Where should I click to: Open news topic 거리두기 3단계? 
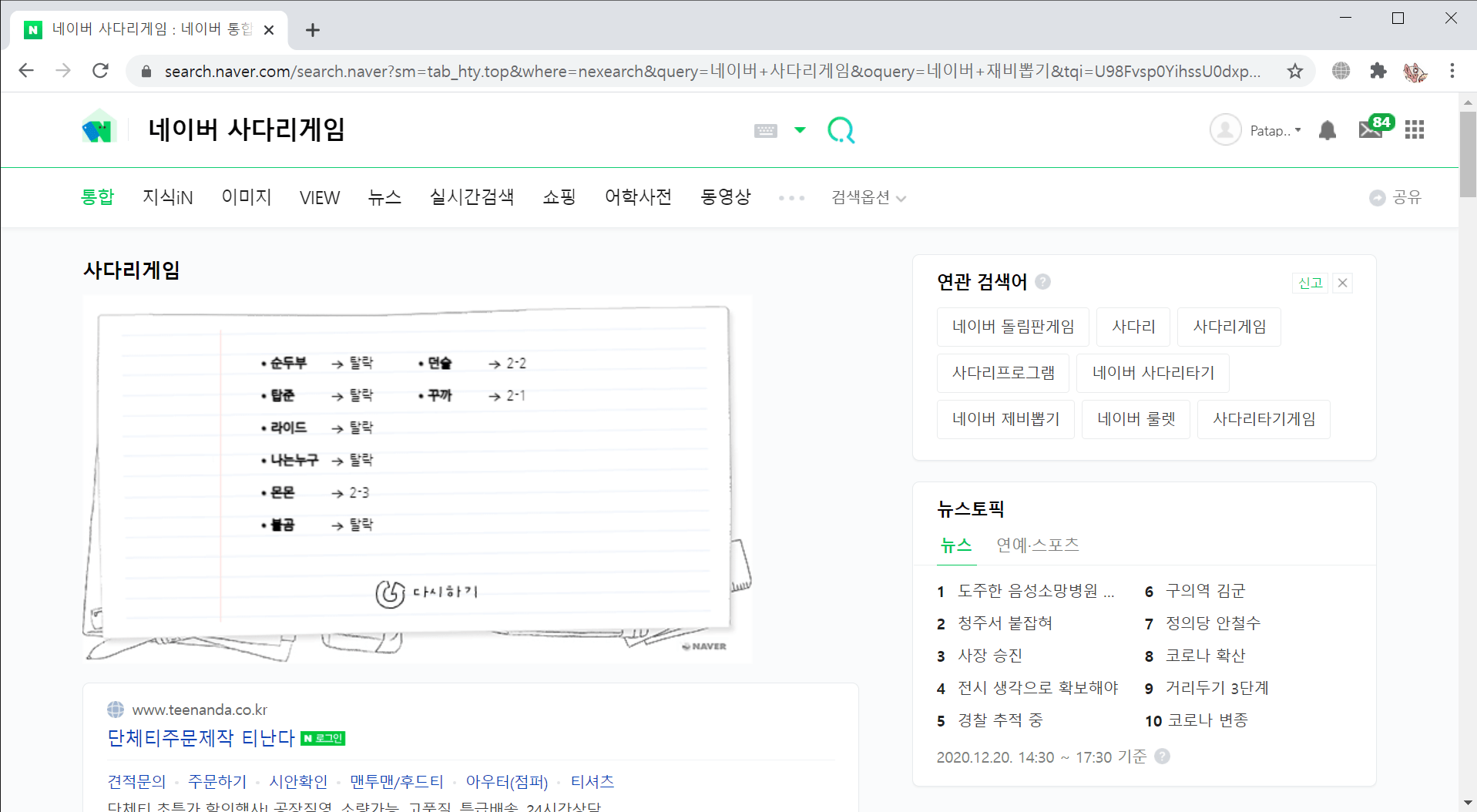pyautogui.click(x=1217, y=688)
